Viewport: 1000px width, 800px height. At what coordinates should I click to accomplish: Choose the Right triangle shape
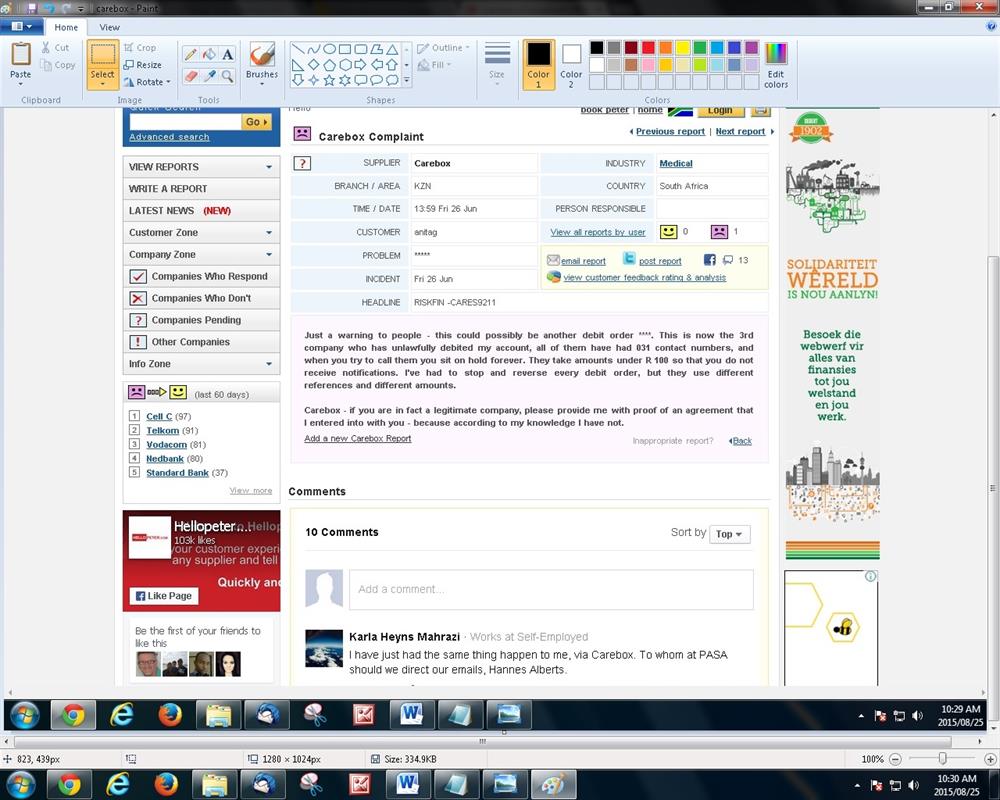[298, 64]
